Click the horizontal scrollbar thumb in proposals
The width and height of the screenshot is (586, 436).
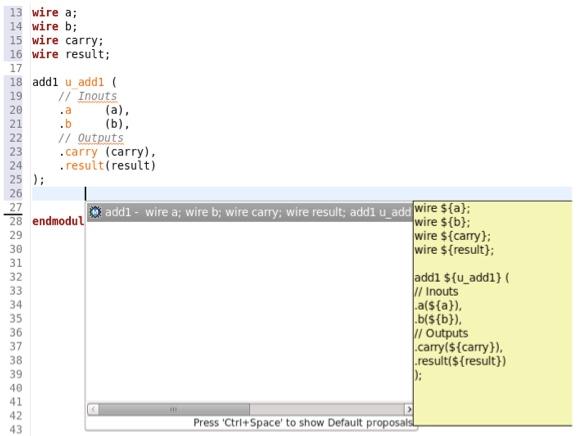174,409
